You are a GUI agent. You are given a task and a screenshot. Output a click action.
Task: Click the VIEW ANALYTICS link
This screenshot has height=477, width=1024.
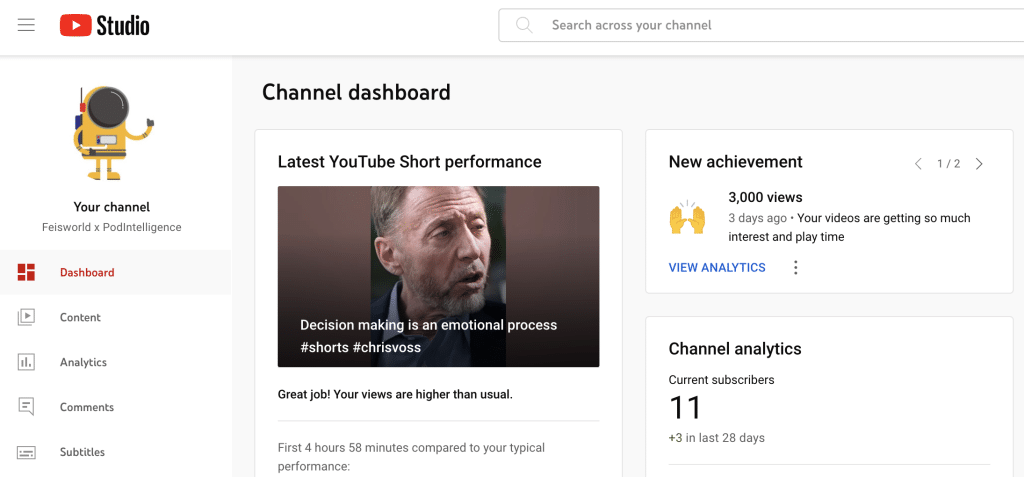click(x=717, y=267)
